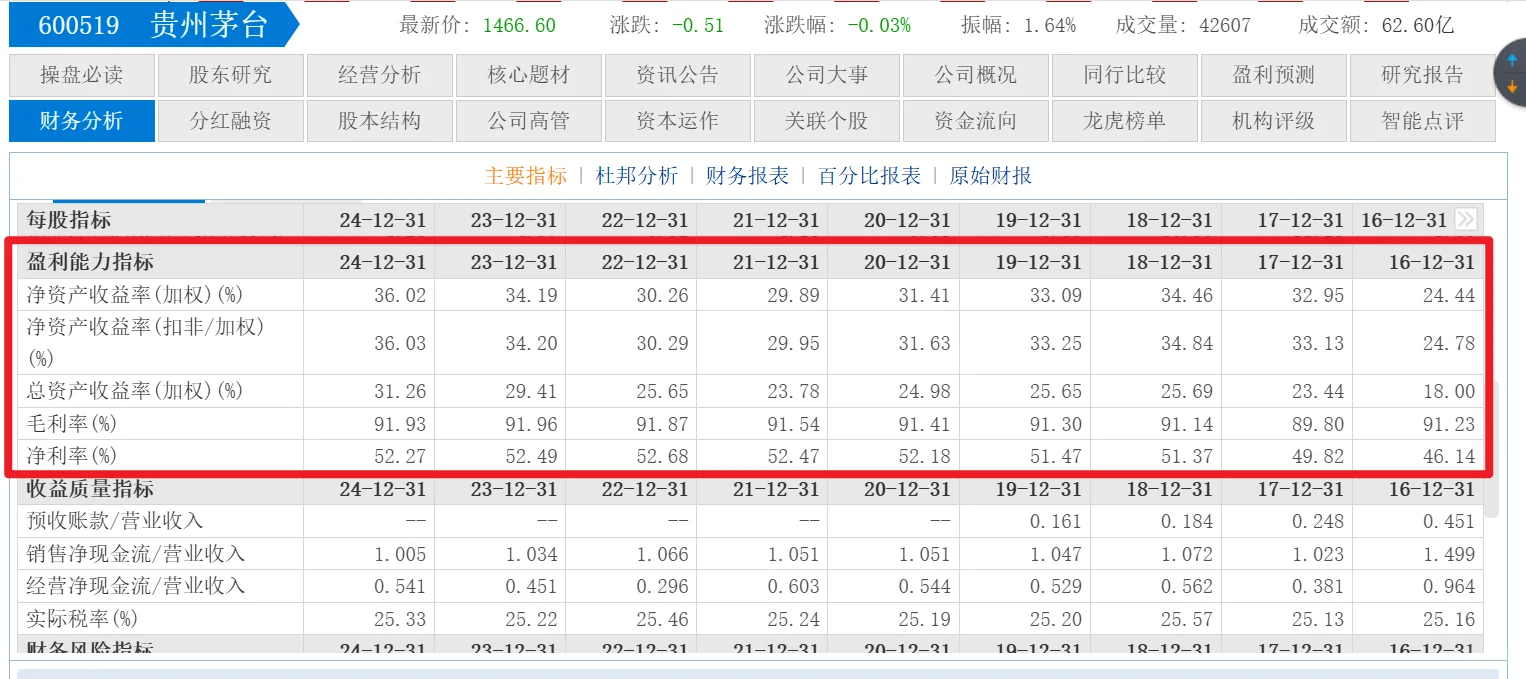Select 资本运作 tab
The image size is (1526, 679).
[677, 121]
